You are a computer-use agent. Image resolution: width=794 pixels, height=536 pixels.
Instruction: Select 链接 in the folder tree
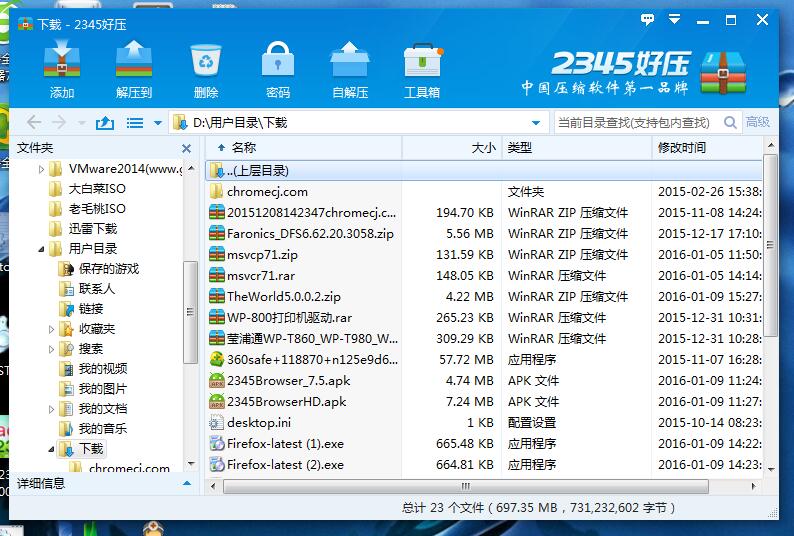point(91,309)
